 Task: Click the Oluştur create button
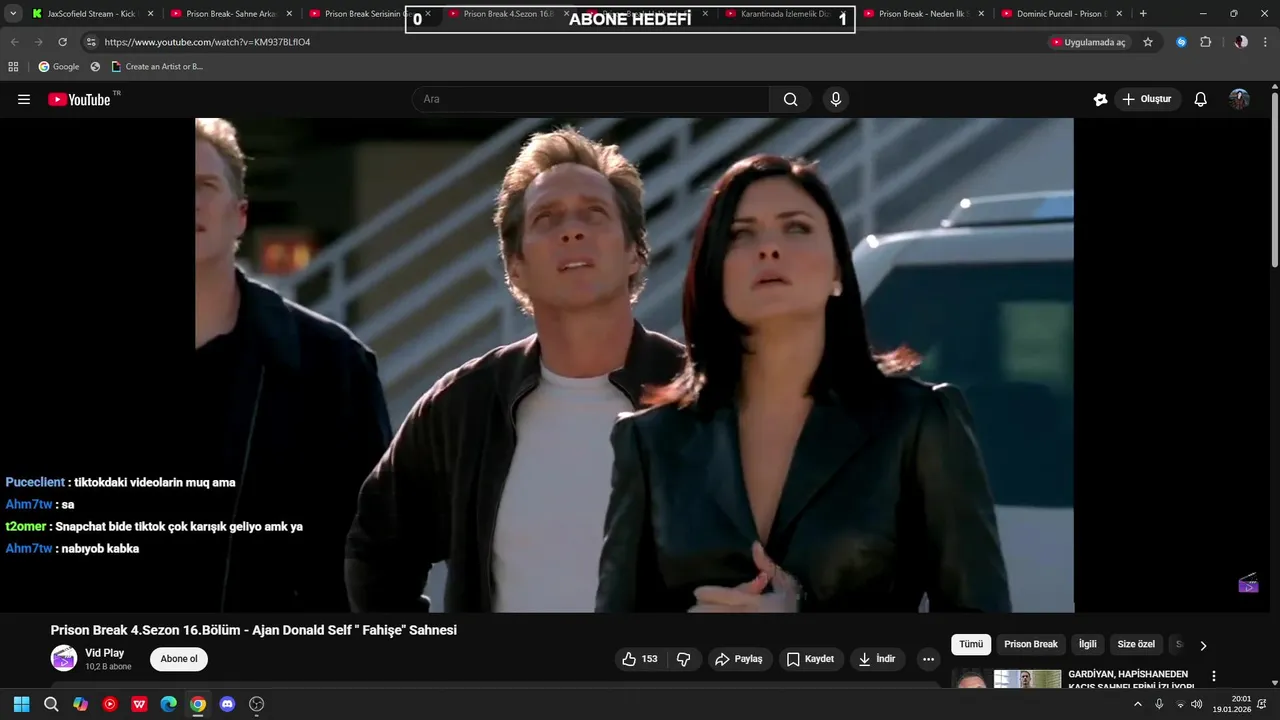pyautogui.click(x=1147, y=99)
